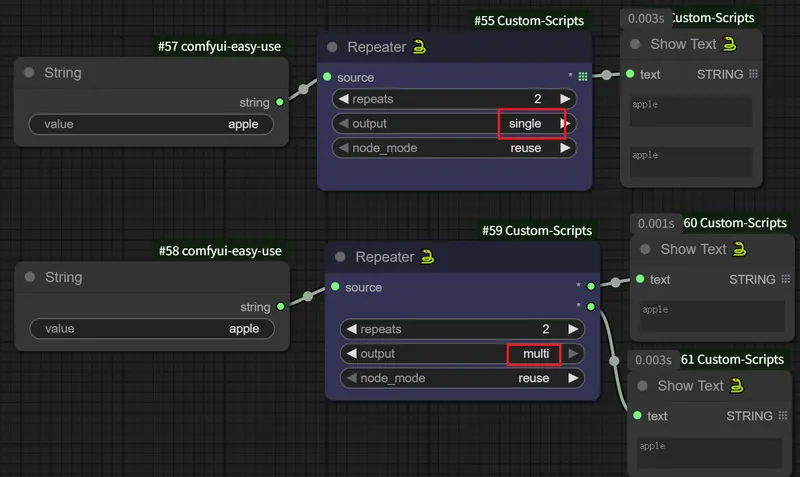The width and height of the screenshot is (800, 477).
Task: Click the apple text box in #61 Show Text
Action: coord(709,453)
